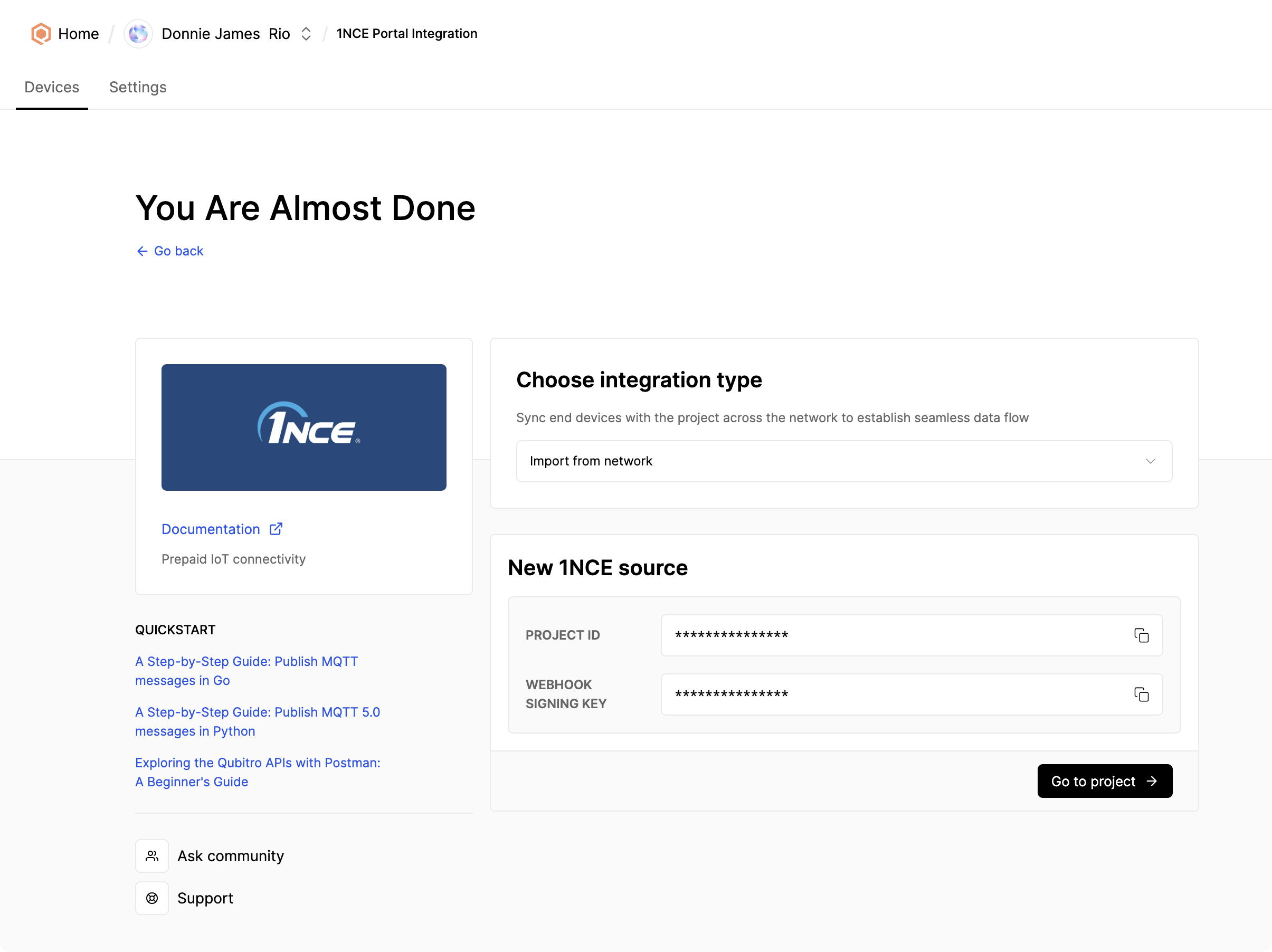Open the MQTT 5.0 messages in Python guide
The width and height of the screenshot is (1272, 952).
tap(258, 721)
